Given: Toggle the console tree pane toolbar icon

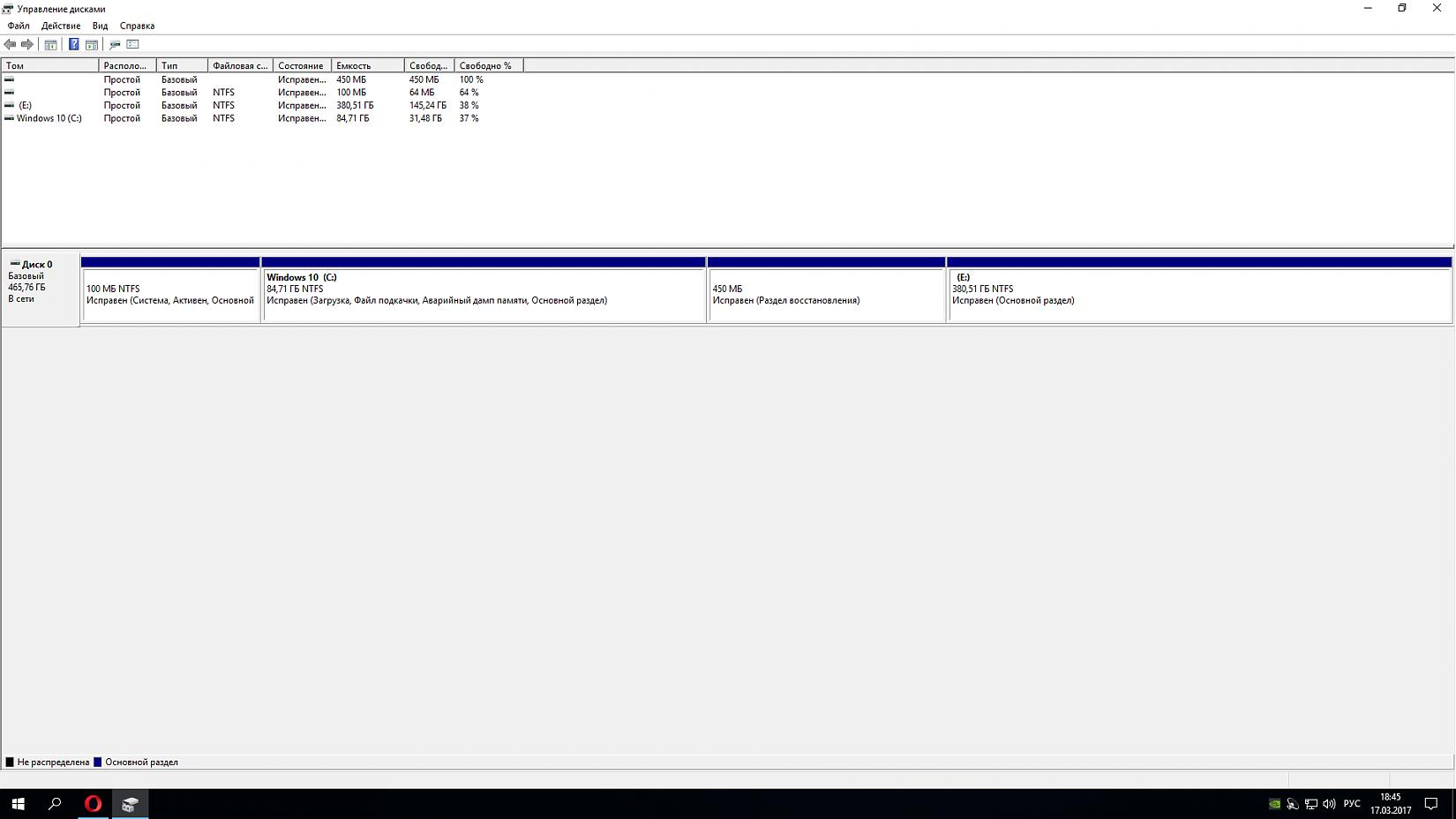Looking at the screenshot, I should pyautogui.click(x=51, y=44).
